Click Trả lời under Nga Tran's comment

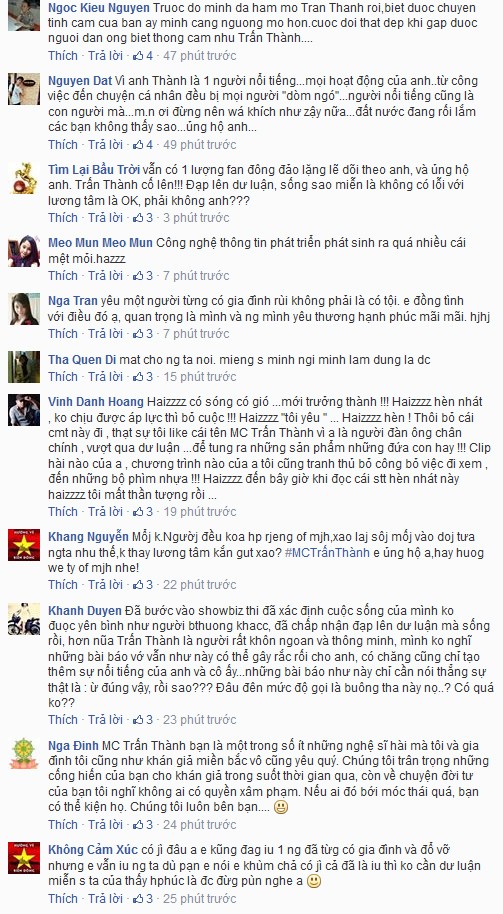105,333
